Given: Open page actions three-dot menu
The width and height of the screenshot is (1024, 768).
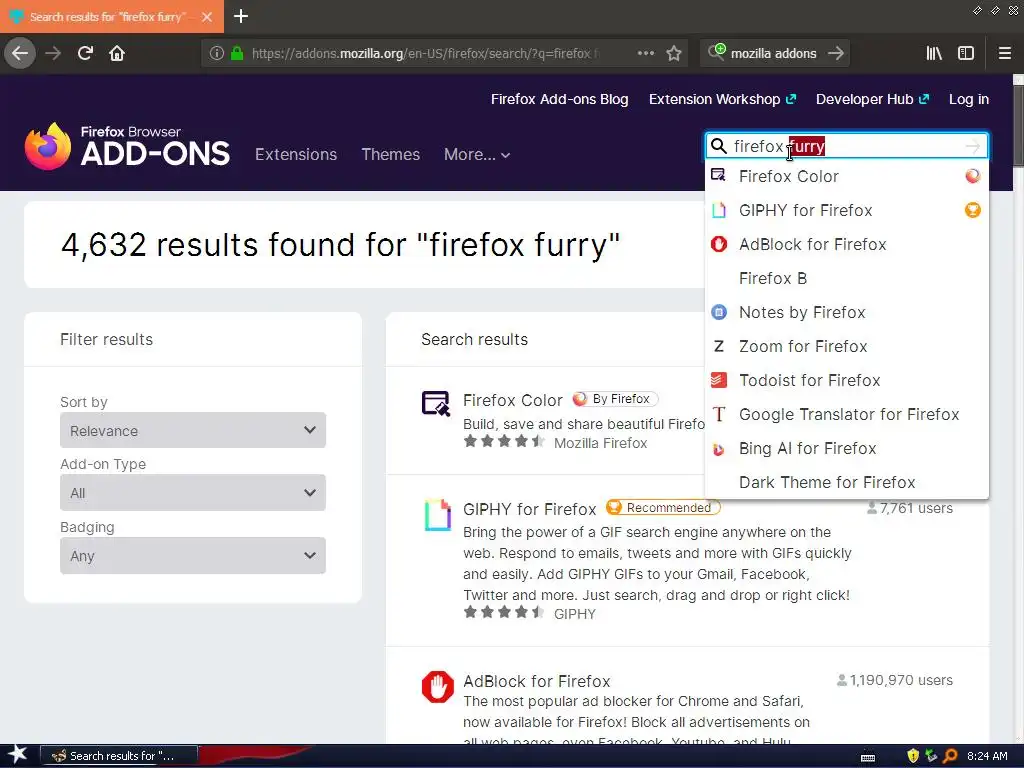Looking at the screenshot, I should pyautogui.click(x=645, y=53).
